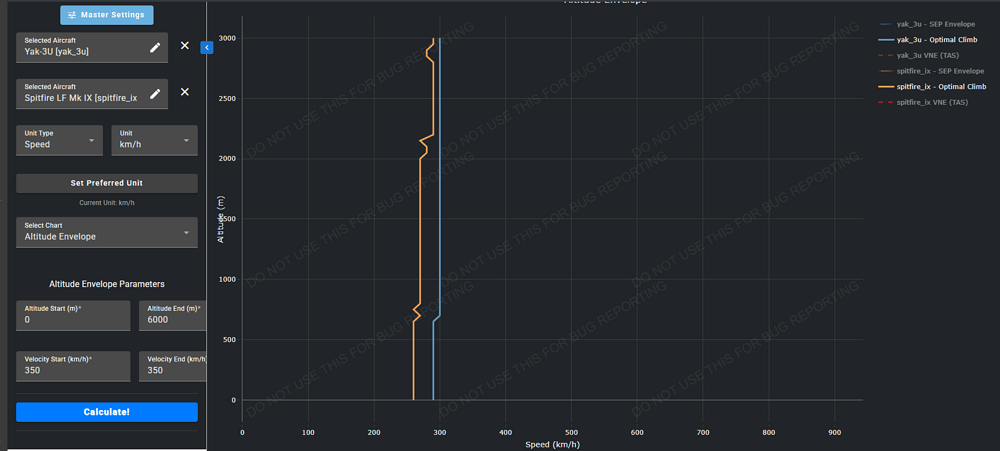
Task: Hide spitfire_ix Optimal Climb trace
Action: [x=942, y=87]
